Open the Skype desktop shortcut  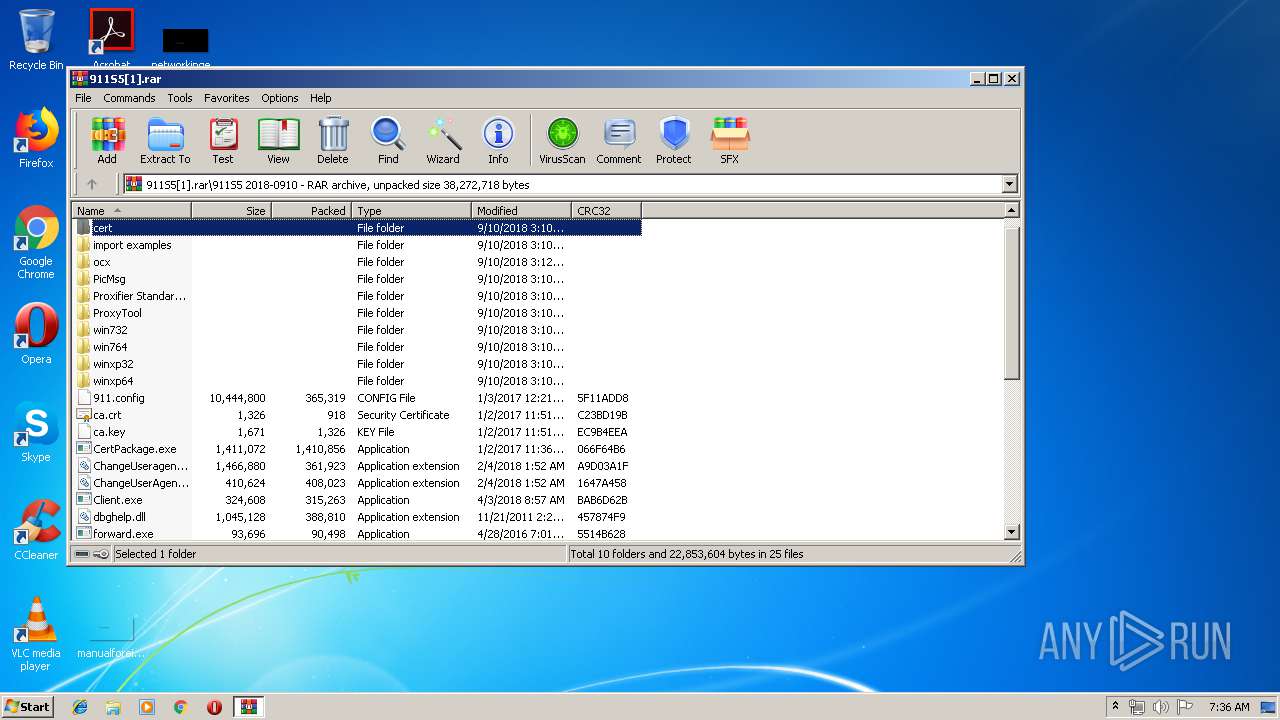pyautogui.click(x=36, y=432)
